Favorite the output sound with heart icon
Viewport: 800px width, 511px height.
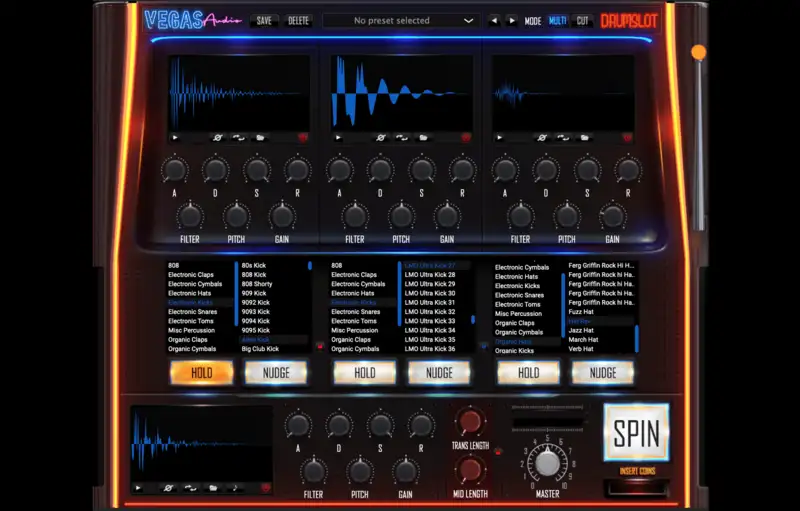[265, 488]
